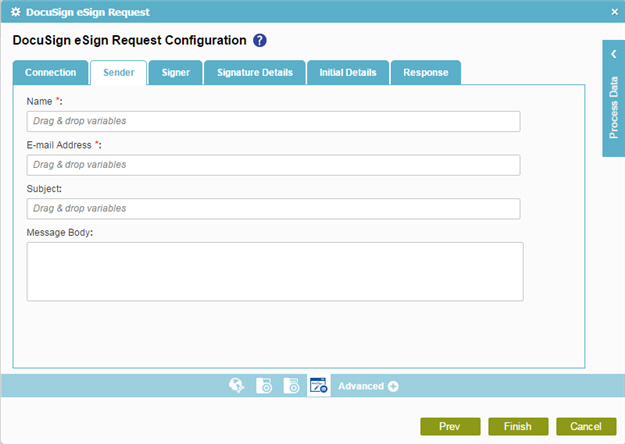Image resolution: width=625 pixels, height=444 pixels.
Task: Click the Prev button
Action: [450, 426]
